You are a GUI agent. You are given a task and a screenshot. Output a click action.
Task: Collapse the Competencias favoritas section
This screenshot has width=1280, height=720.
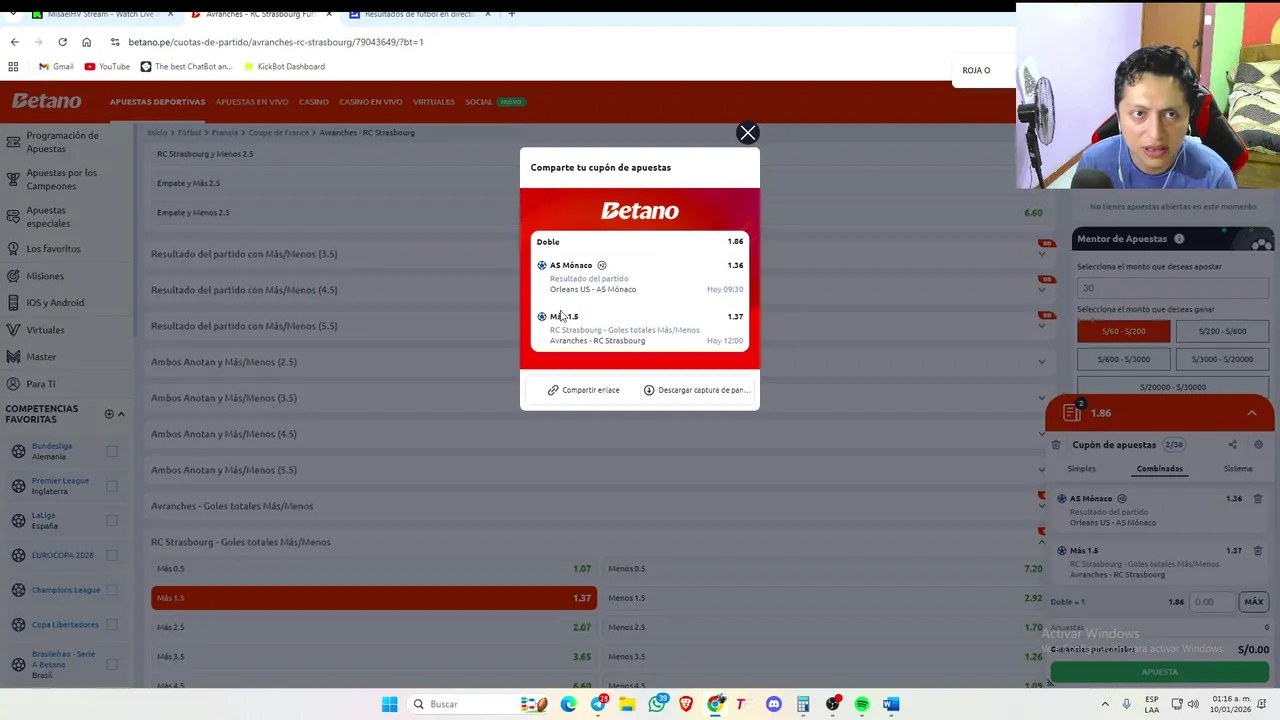[x=121, y=414]
